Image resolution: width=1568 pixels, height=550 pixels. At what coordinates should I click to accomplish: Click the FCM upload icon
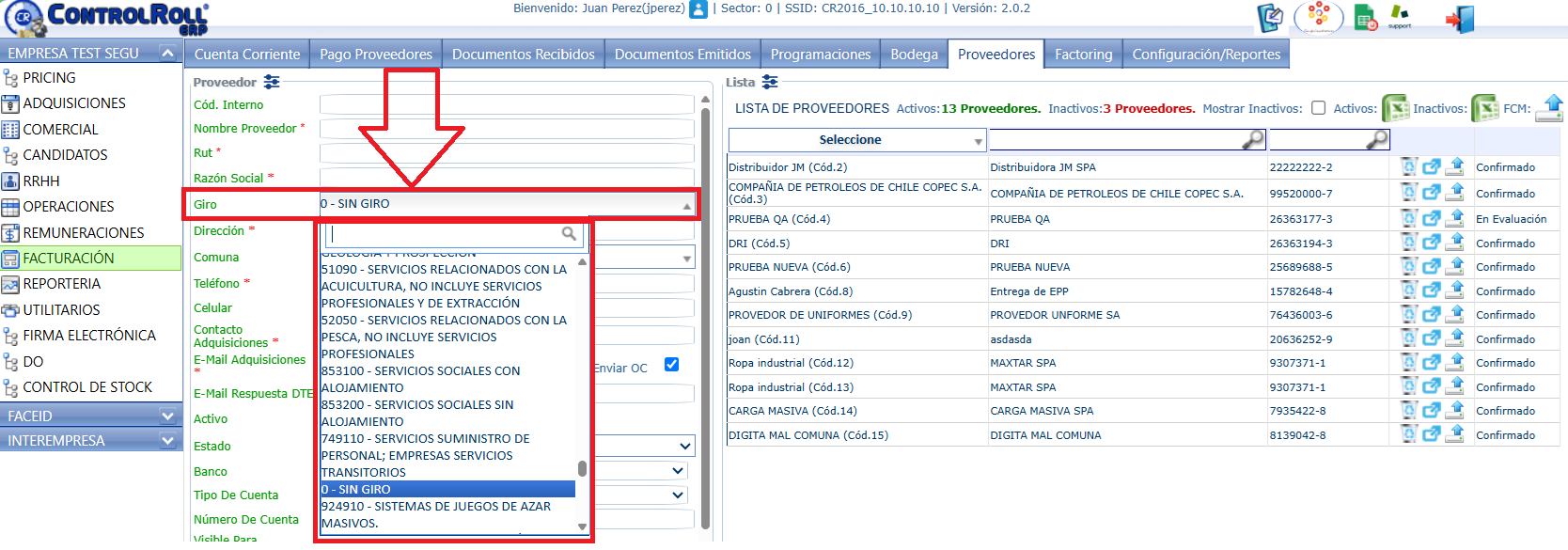1549,108
